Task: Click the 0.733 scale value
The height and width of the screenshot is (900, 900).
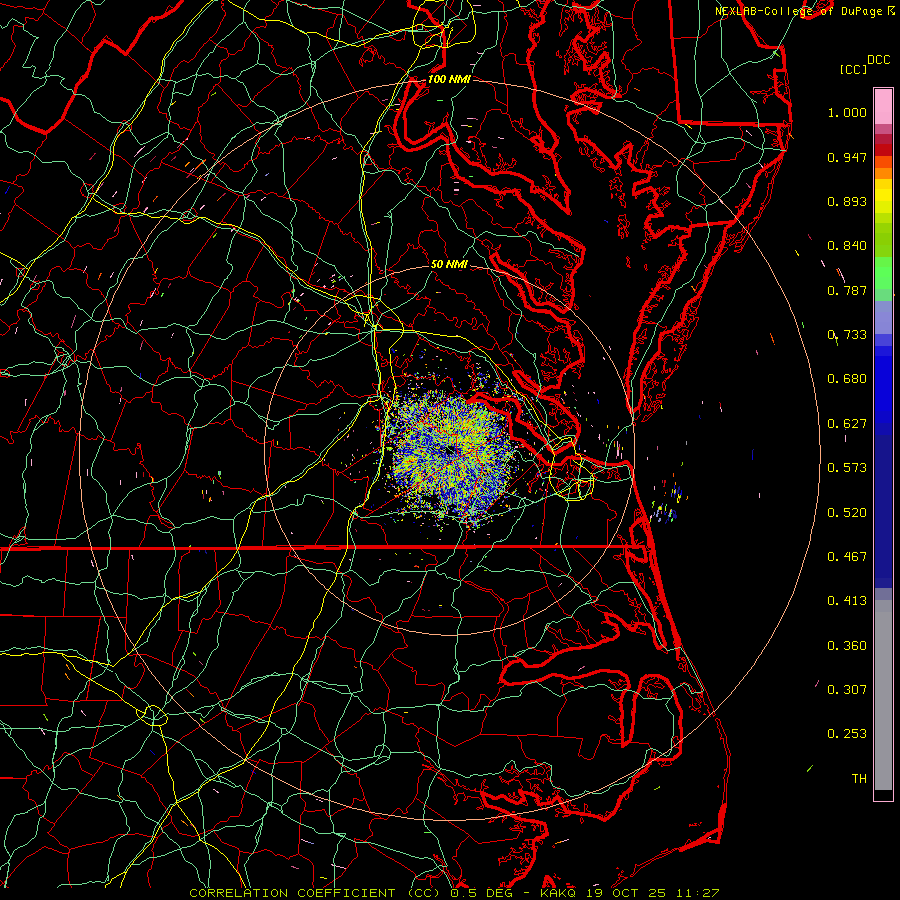Action: pyautogui.click(x=847, y=335)
